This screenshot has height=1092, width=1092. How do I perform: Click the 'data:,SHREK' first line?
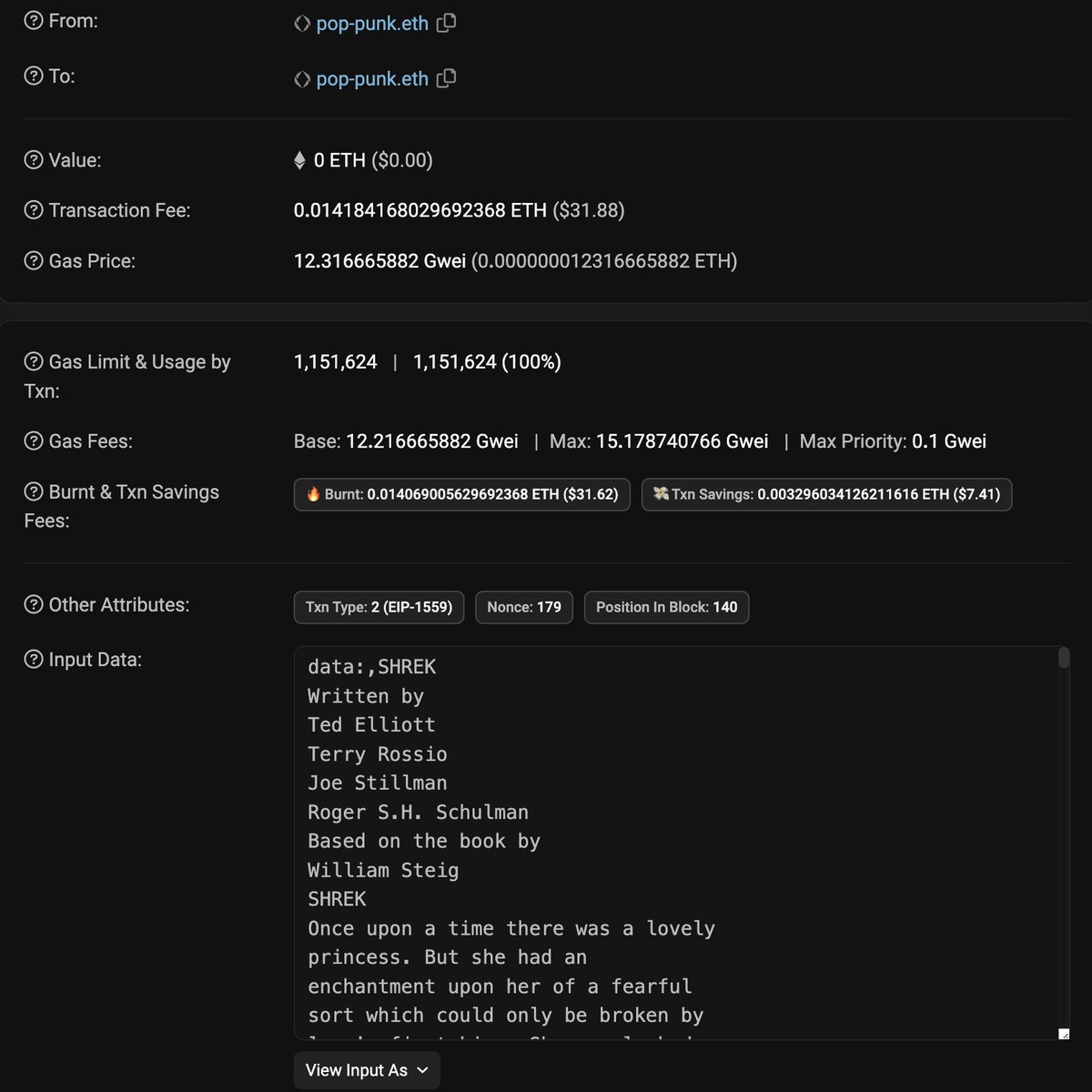[x=371, y=667]
